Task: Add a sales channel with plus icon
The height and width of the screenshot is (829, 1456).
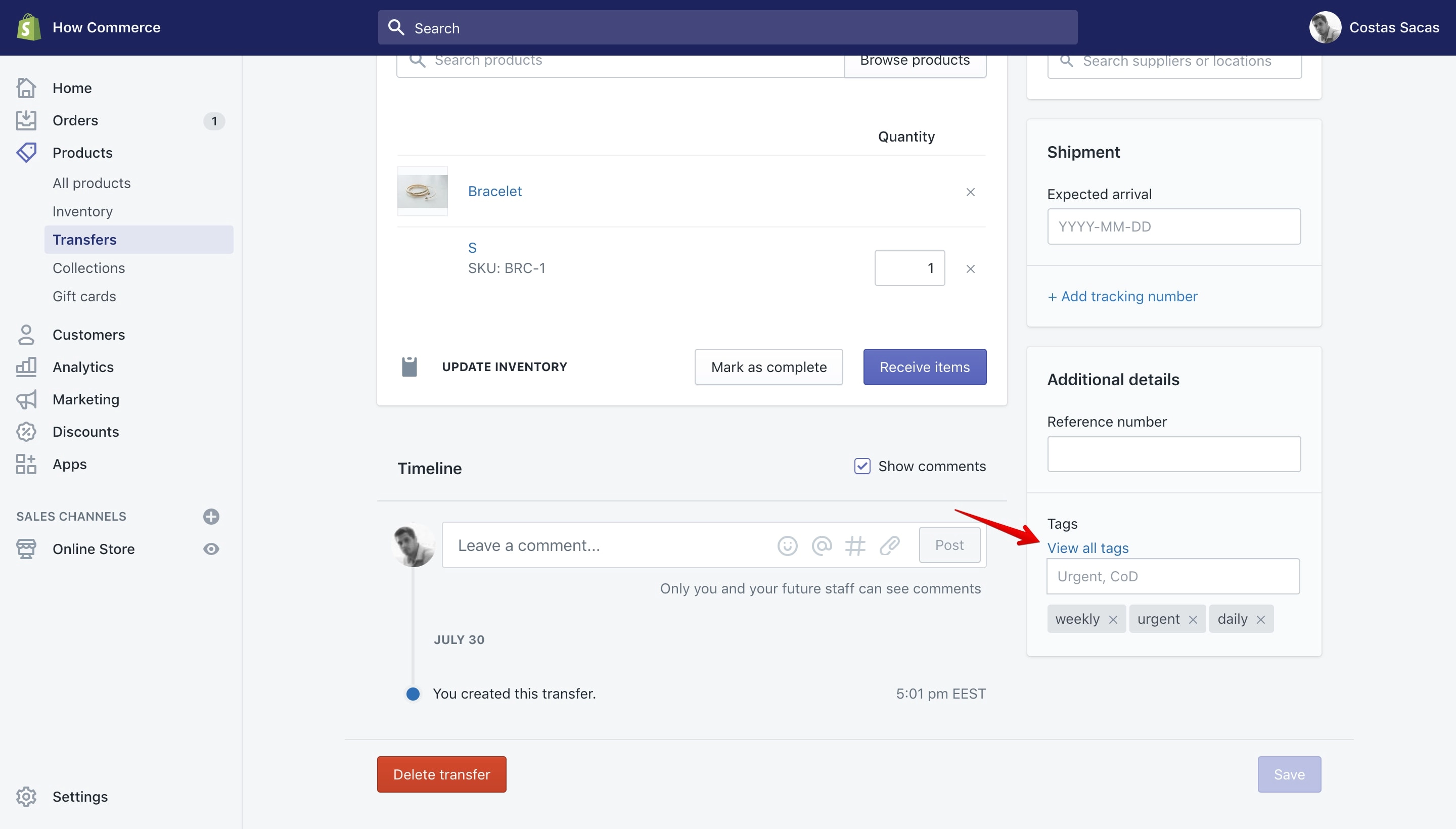Action: pos(211,517)
